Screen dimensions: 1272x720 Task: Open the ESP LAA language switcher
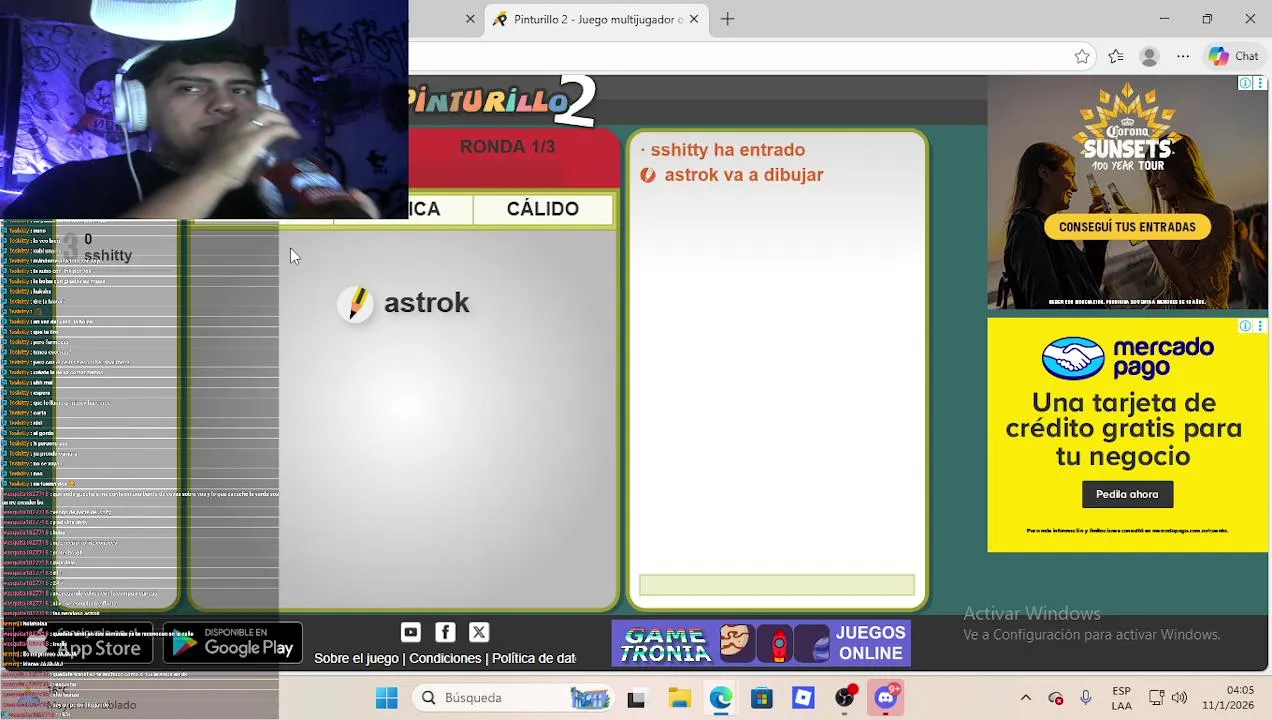coord(1122,698)
